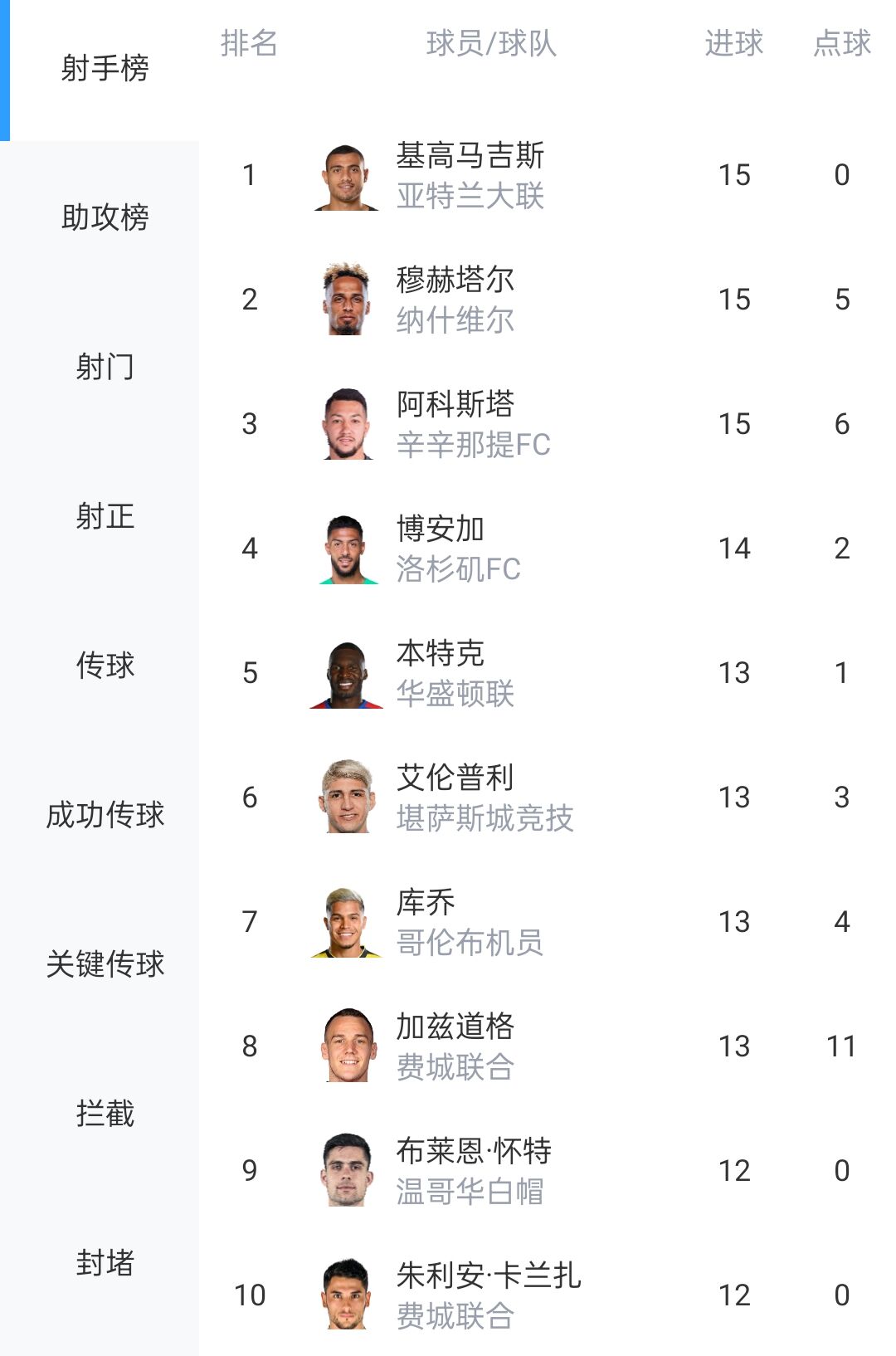
Task: Open 库乔 player avatar
Action: pyautogui.click(x=347, y=922)
